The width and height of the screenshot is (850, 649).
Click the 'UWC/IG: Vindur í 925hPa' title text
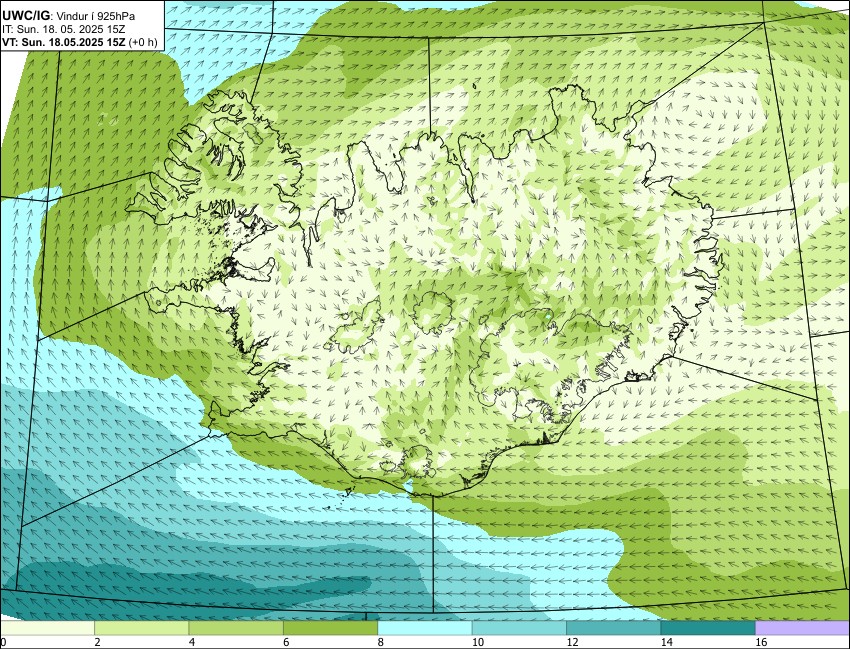click(68, 16)
